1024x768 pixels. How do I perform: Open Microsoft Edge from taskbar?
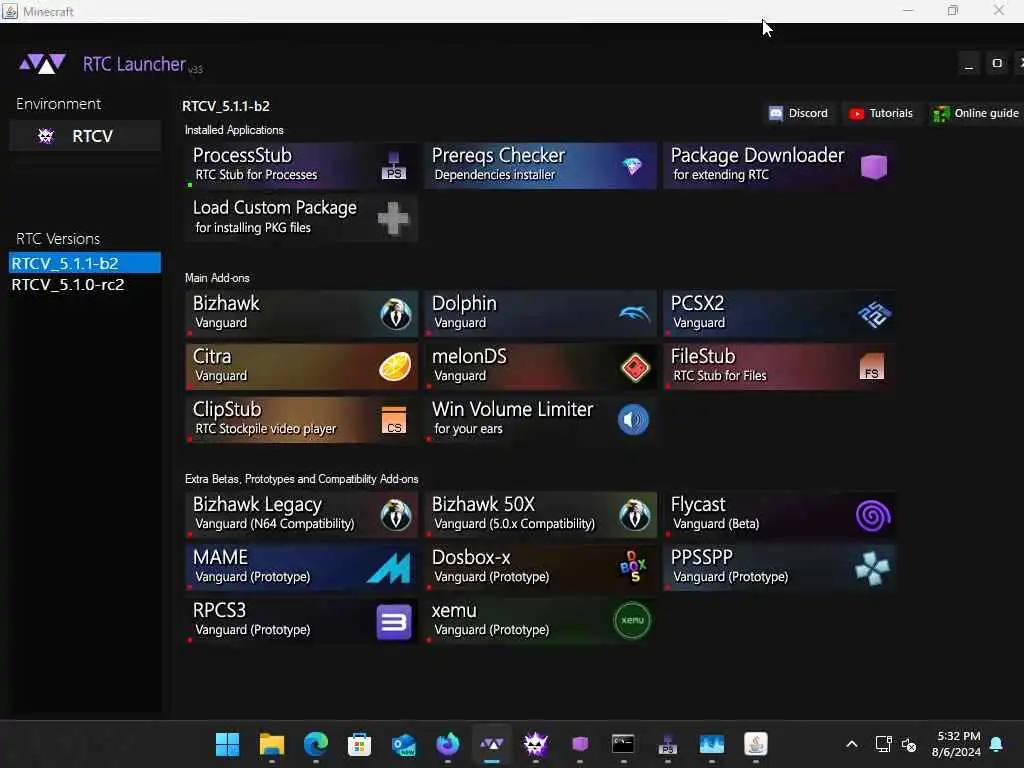tap(315, 744)
